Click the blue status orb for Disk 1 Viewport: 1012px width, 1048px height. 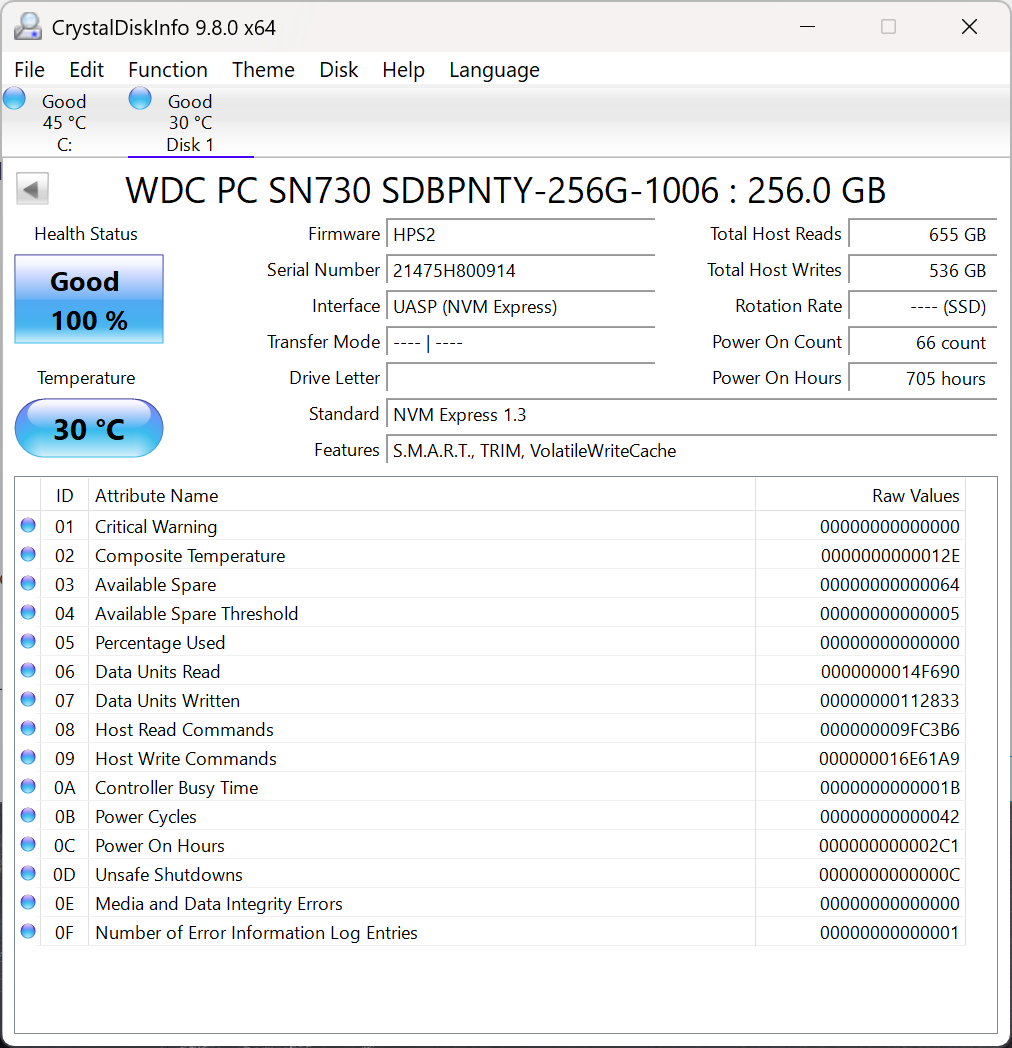[140, 99]
